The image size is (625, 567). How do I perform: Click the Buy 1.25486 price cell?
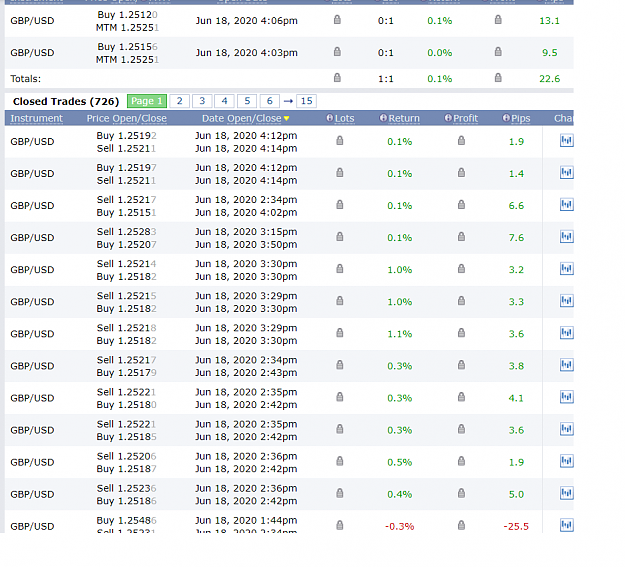(126, 520)
